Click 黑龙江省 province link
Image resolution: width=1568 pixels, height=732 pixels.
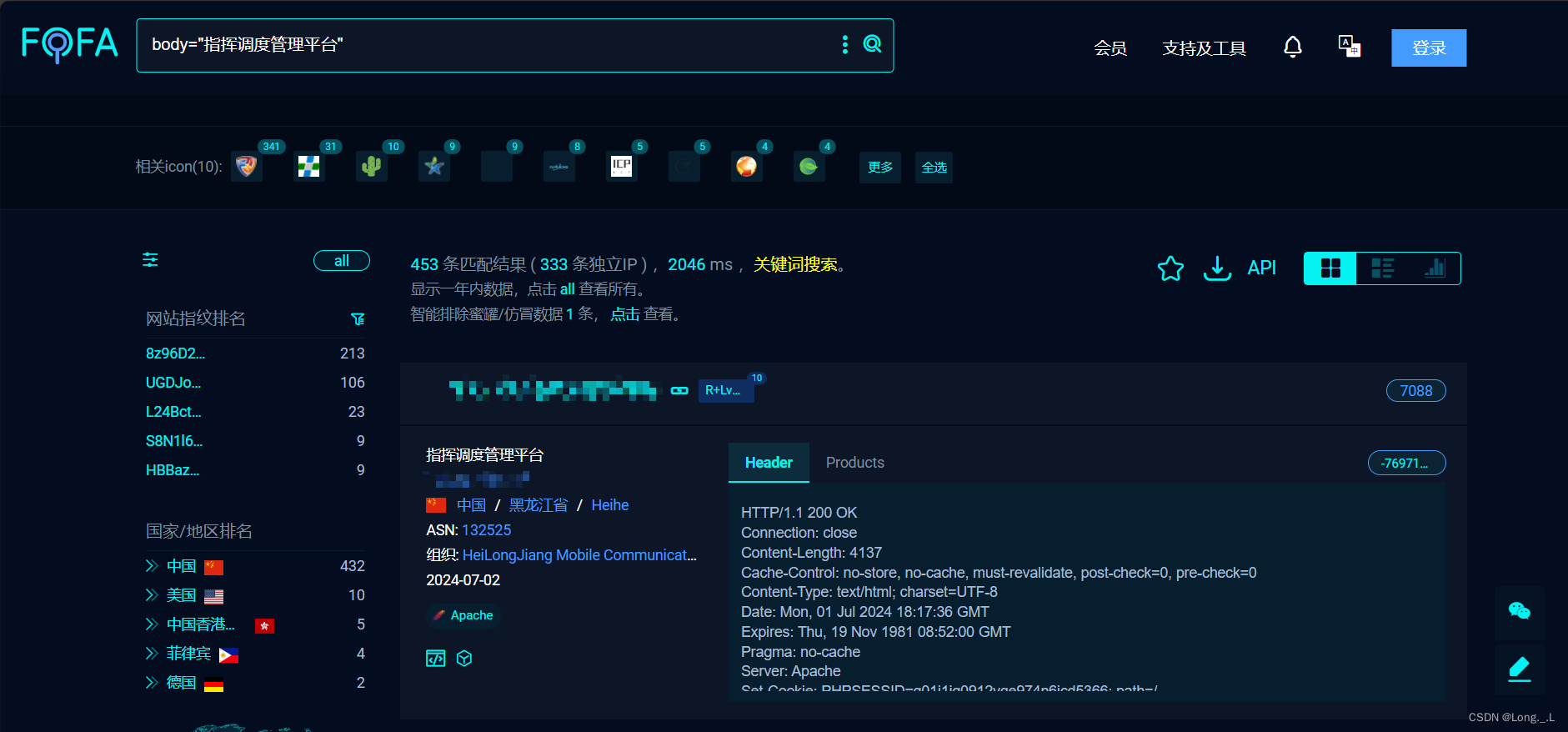point(539,505)
